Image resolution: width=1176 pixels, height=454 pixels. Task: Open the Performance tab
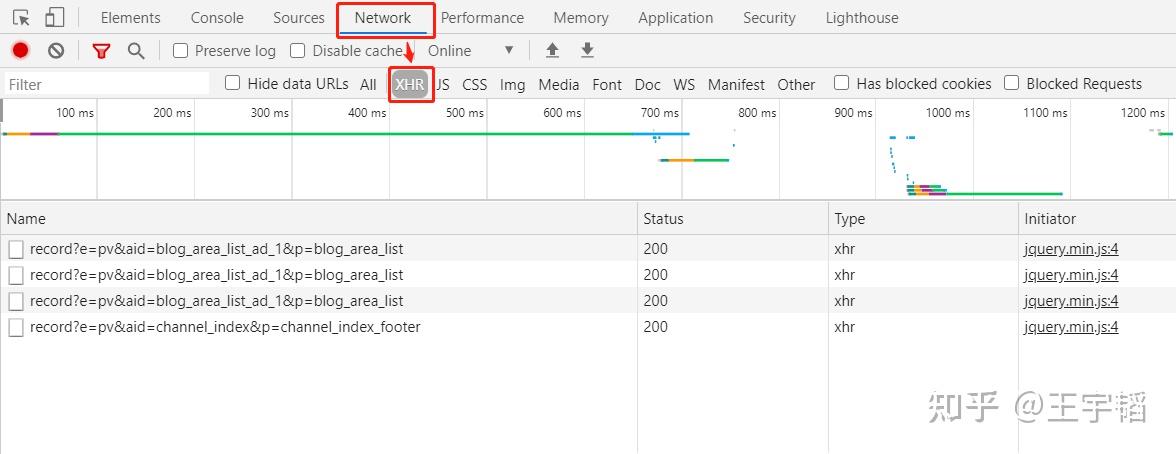click(482, 18)
